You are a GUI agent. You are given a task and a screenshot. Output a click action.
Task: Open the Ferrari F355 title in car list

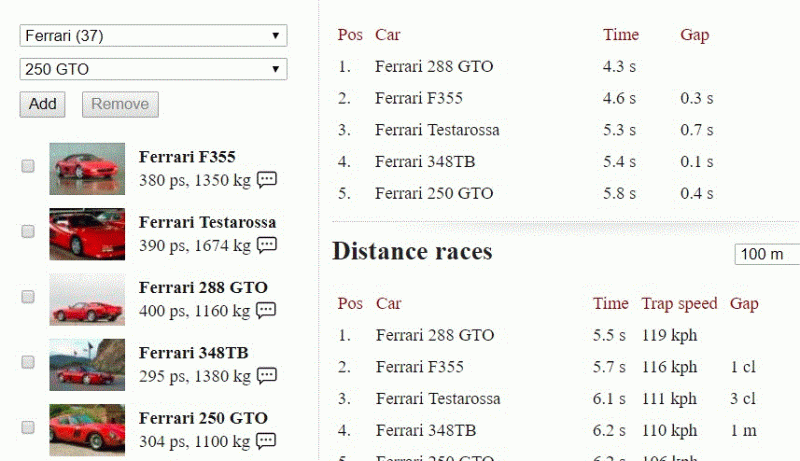pos(187,157)
